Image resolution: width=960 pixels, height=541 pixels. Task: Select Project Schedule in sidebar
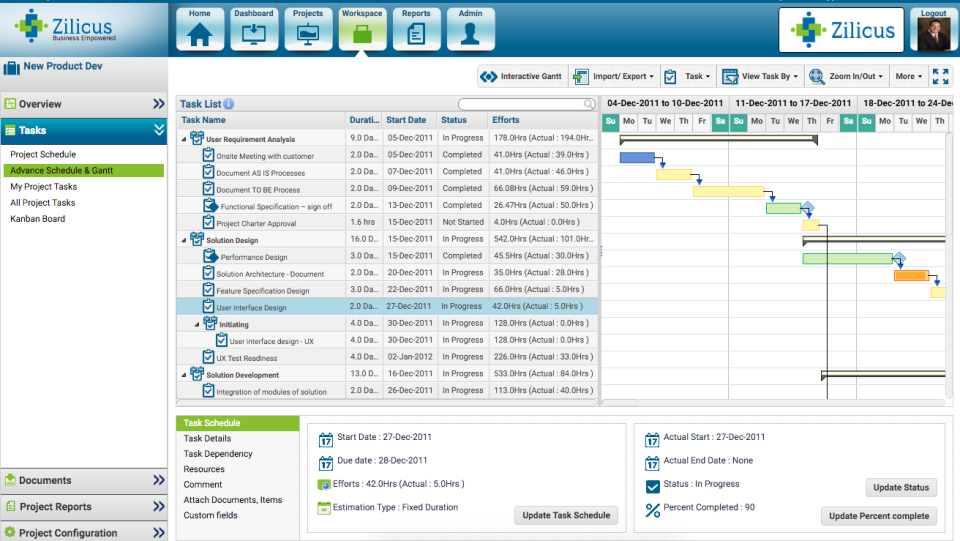coord(43,154)
